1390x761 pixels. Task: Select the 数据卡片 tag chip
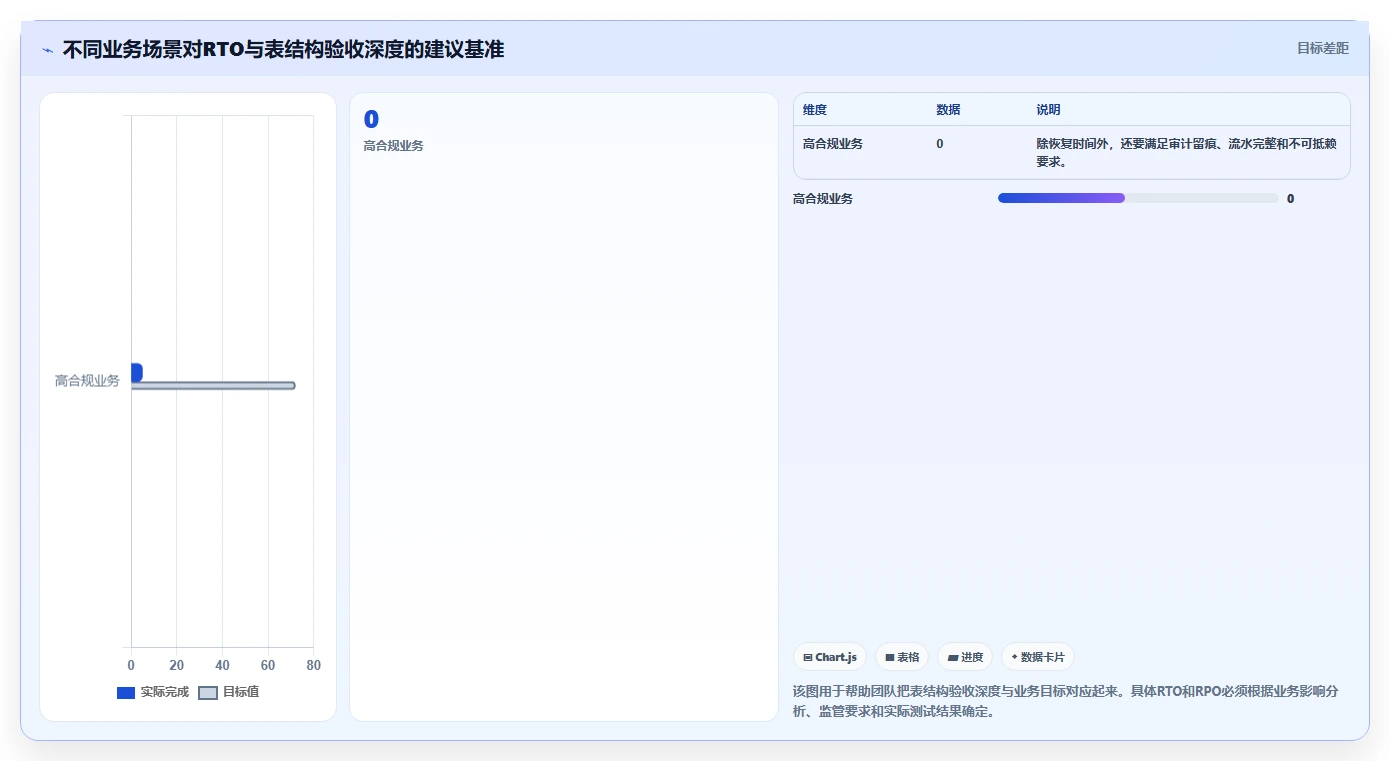1038,657
